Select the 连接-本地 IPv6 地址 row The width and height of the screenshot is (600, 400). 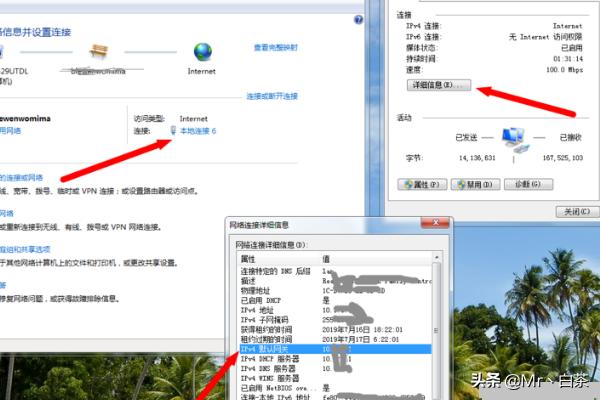[335, 397]
